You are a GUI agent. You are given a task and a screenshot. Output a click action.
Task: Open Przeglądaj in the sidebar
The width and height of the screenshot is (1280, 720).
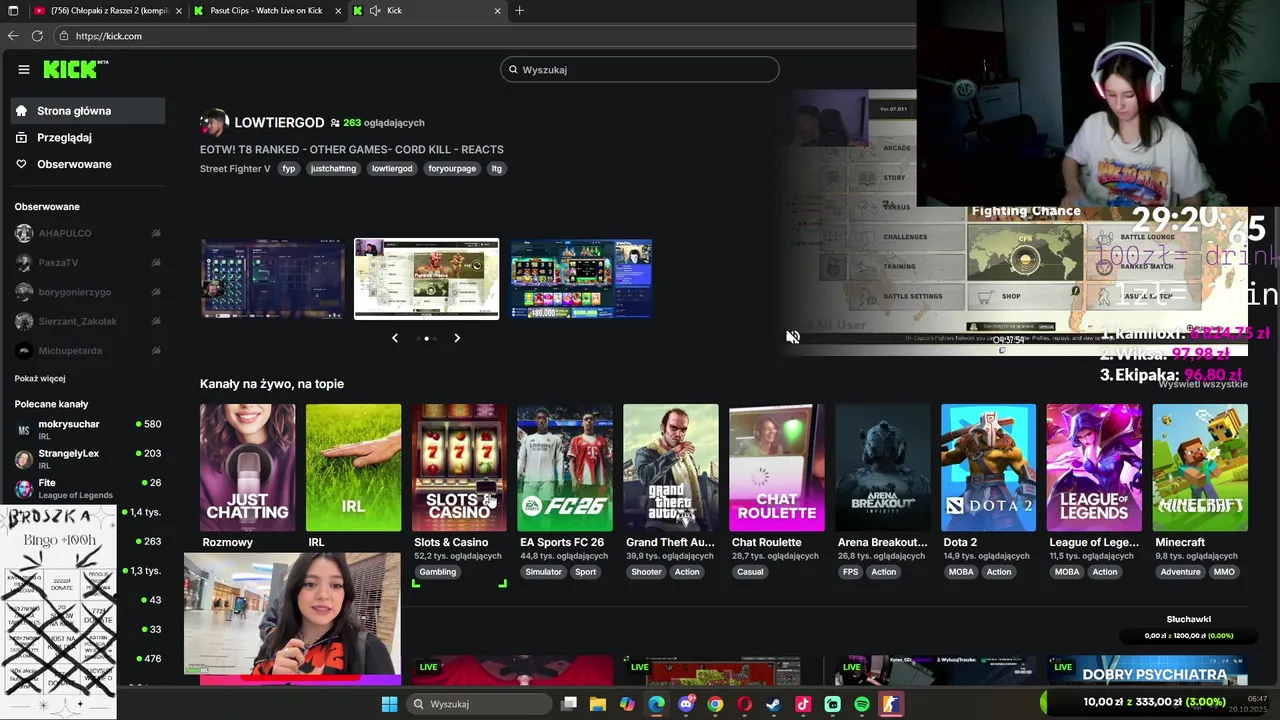[x=88, y=137]
